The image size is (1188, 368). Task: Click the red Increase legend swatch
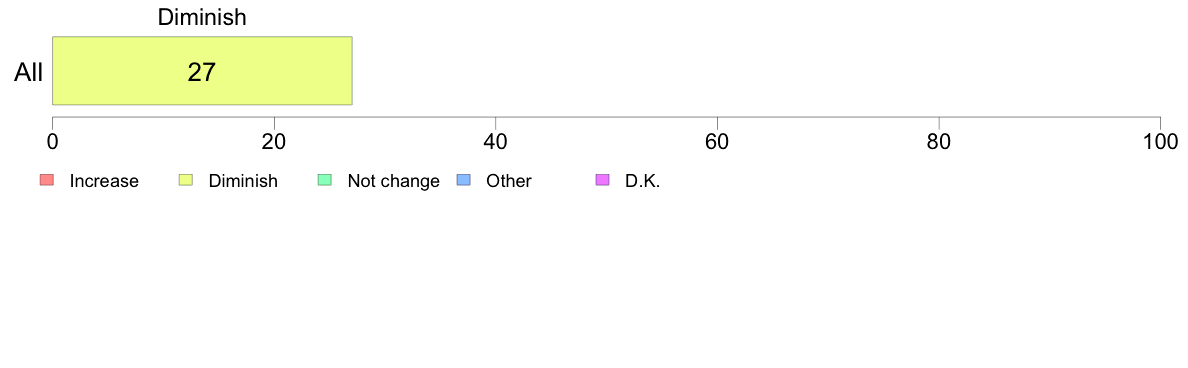[x=47, y=180]
